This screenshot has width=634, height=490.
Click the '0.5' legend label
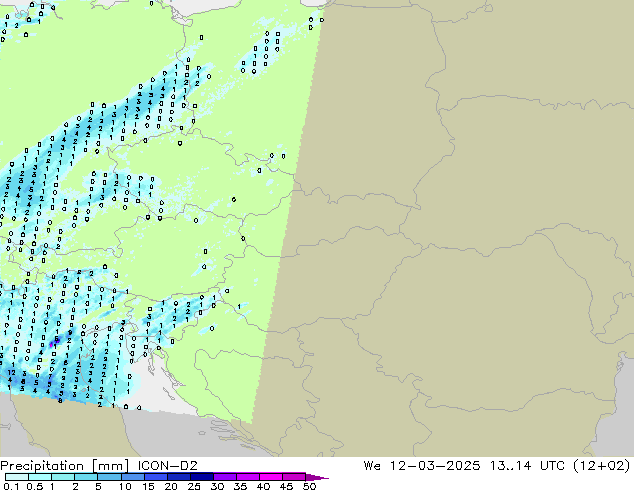pos(35,486)
